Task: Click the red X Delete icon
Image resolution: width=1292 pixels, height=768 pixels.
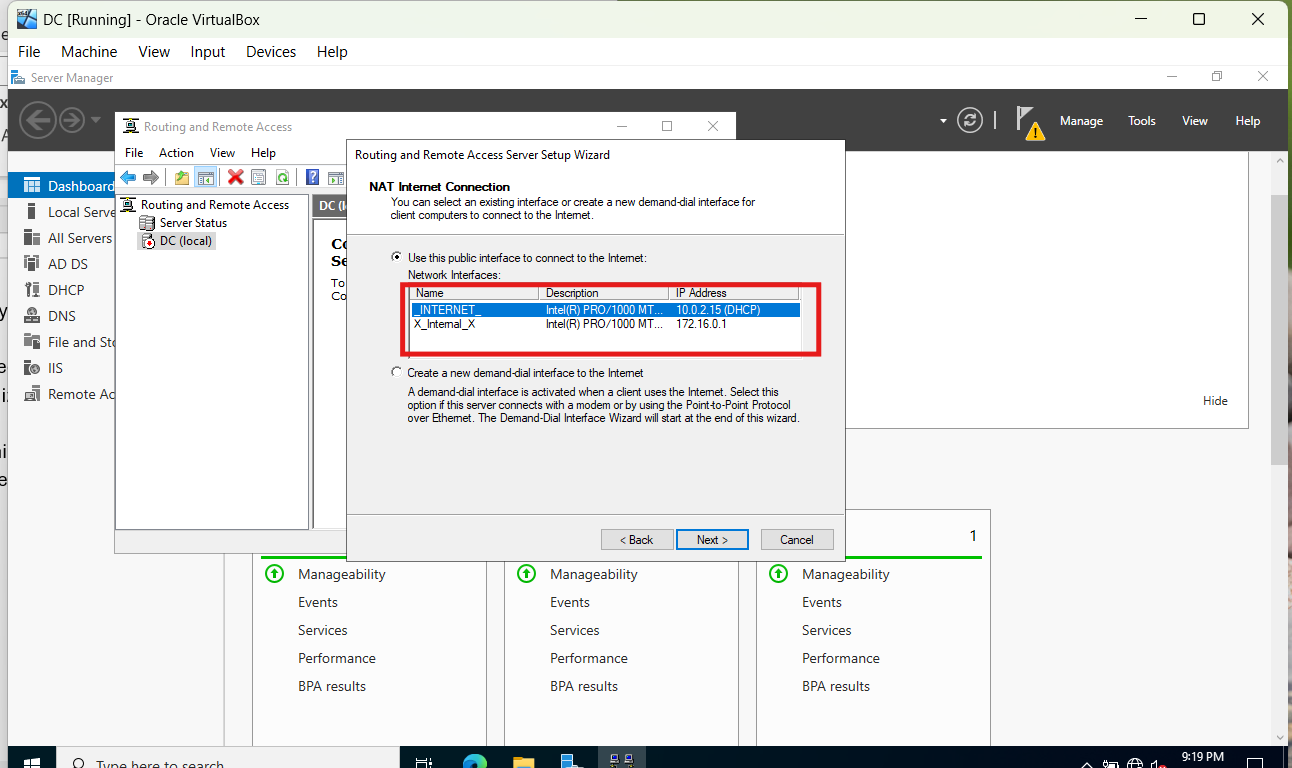Action: pos(236,177)
